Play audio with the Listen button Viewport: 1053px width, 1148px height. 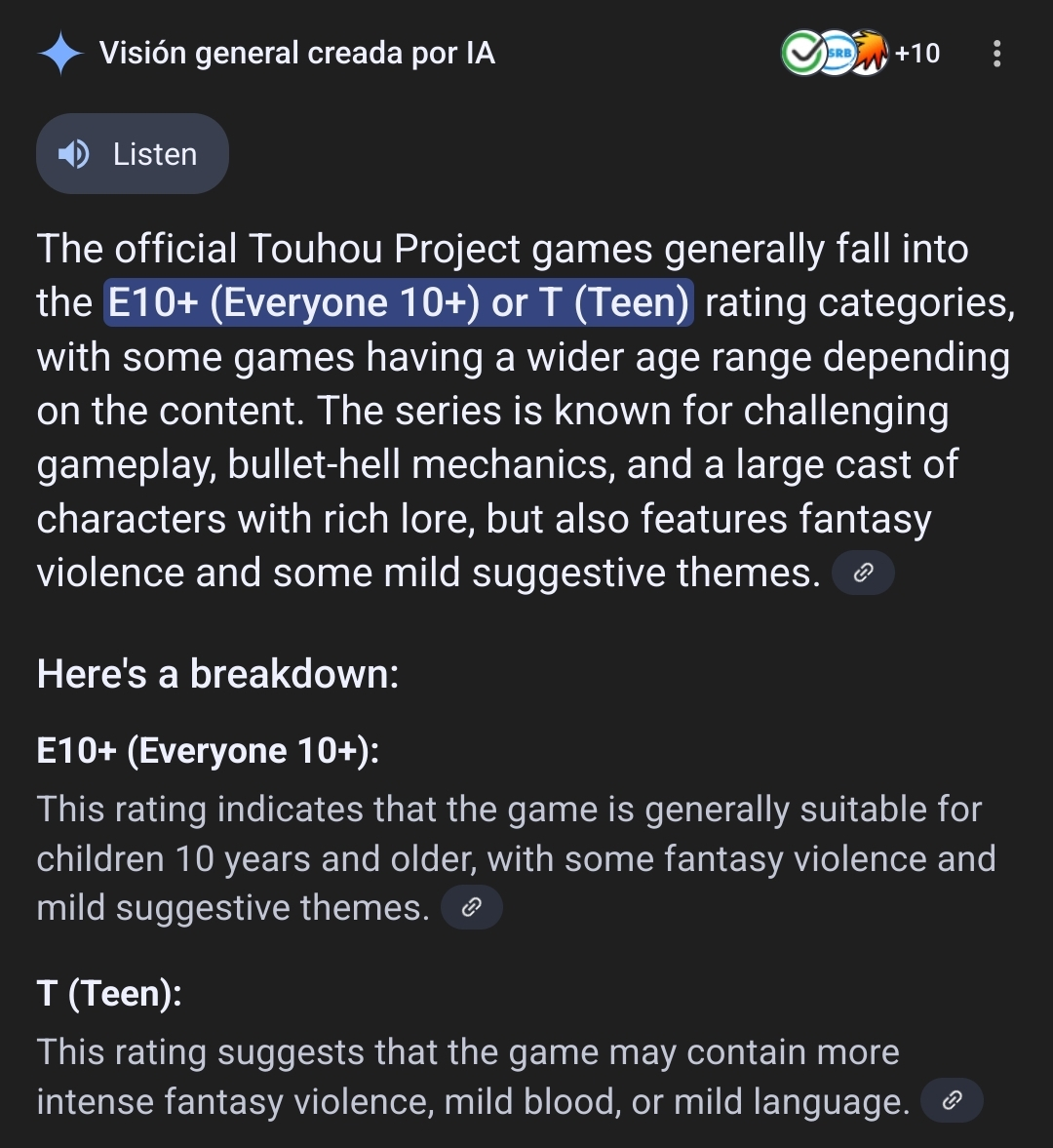coord(133,154)
